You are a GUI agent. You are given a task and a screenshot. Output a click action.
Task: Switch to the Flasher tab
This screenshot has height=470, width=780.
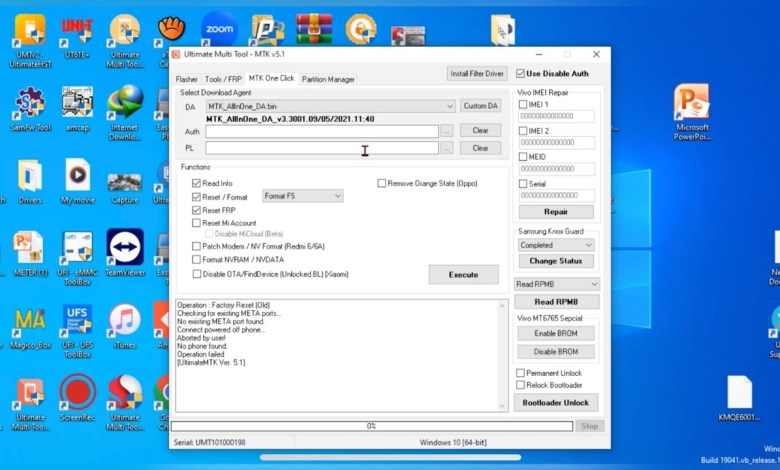coord(187,79)
